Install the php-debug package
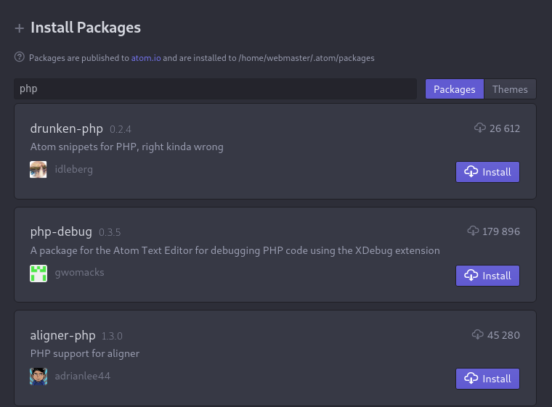Image resolution: width=552 pixels, height=407 pixels. tap(487, 276)
